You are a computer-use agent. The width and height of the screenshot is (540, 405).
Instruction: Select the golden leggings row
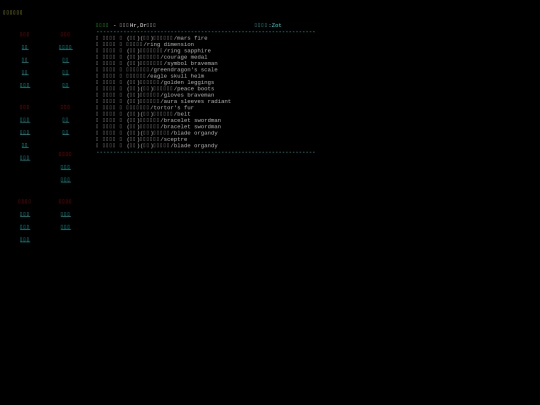pos(155,82)
